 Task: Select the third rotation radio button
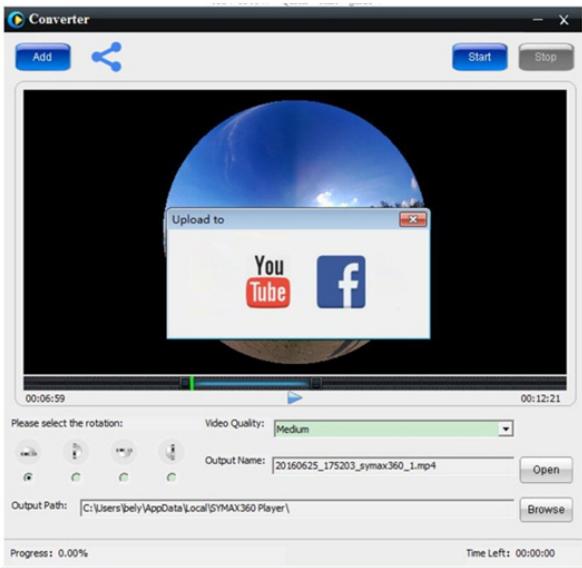click(124, 477)
